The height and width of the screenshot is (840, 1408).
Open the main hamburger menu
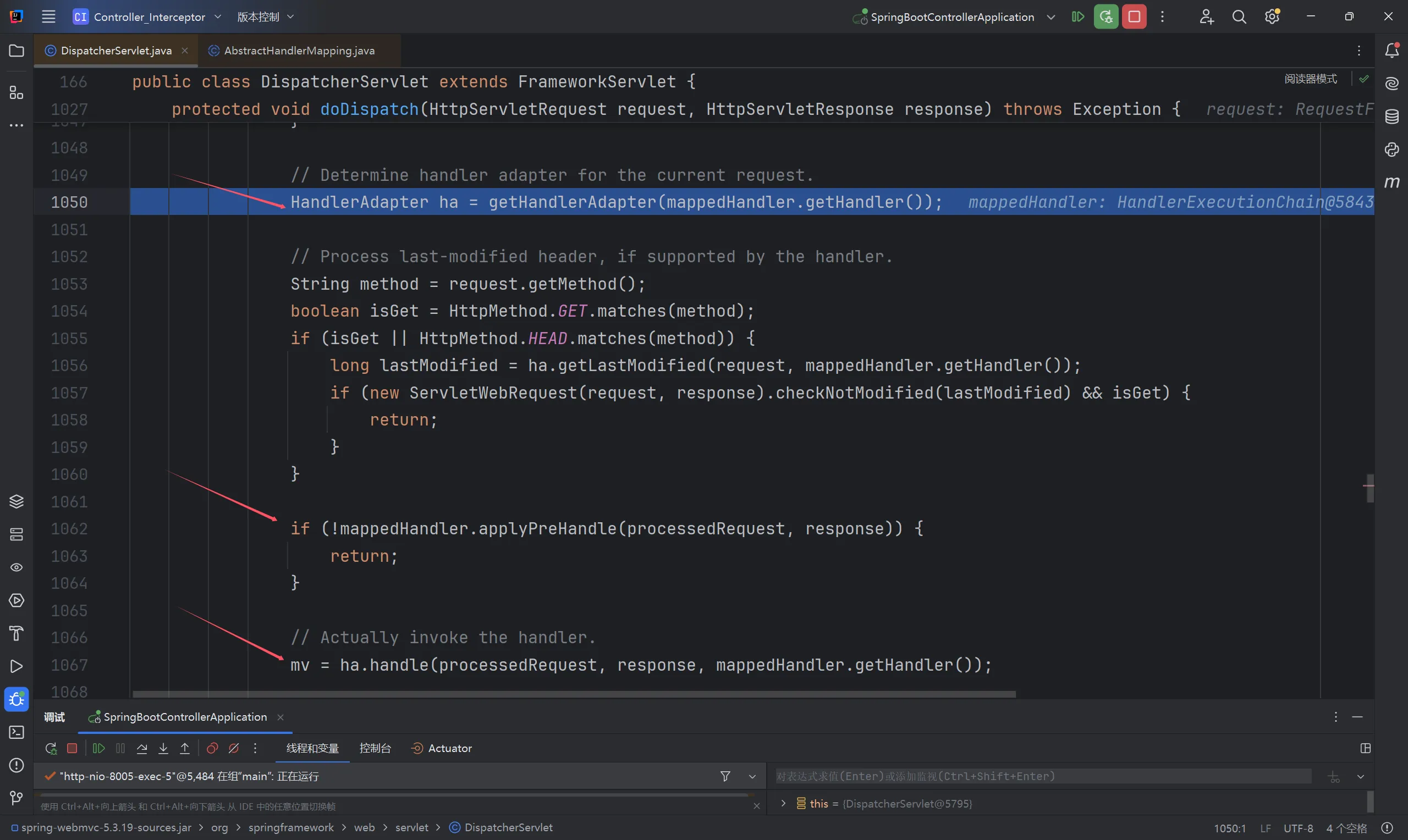(x=49, y=16)
